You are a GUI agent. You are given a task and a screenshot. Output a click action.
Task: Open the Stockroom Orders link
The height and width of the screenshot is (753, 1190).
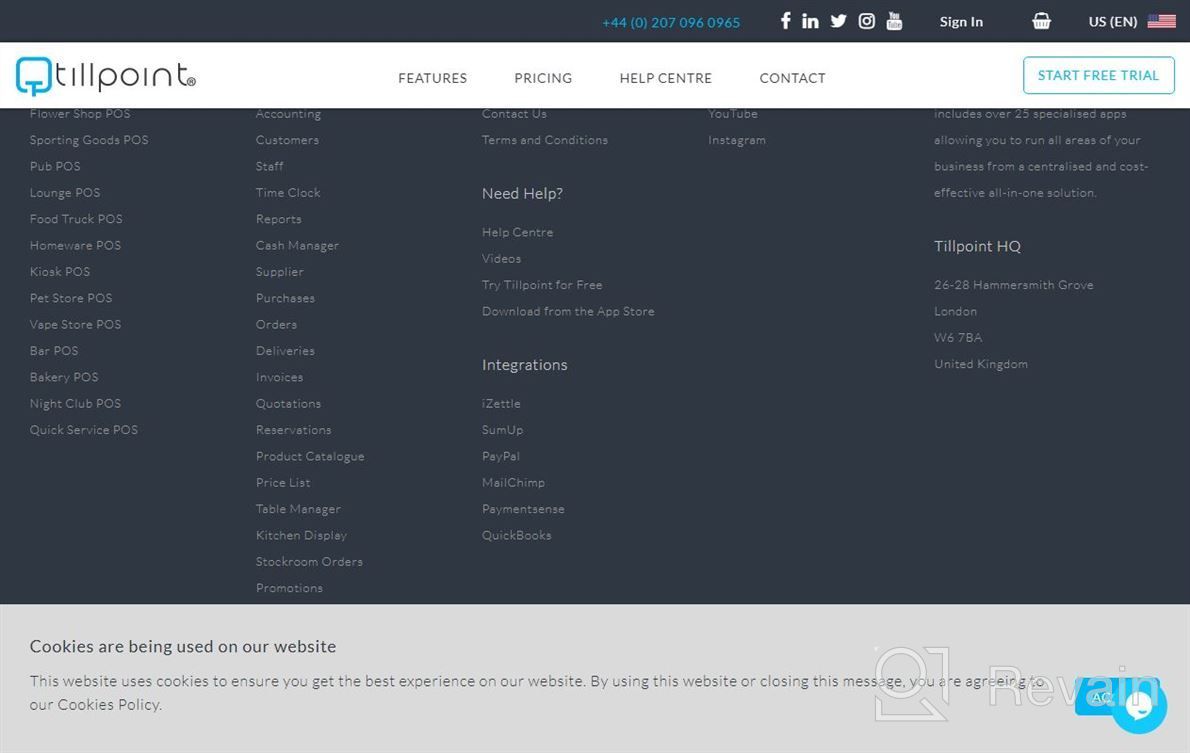tap(309, 562)
